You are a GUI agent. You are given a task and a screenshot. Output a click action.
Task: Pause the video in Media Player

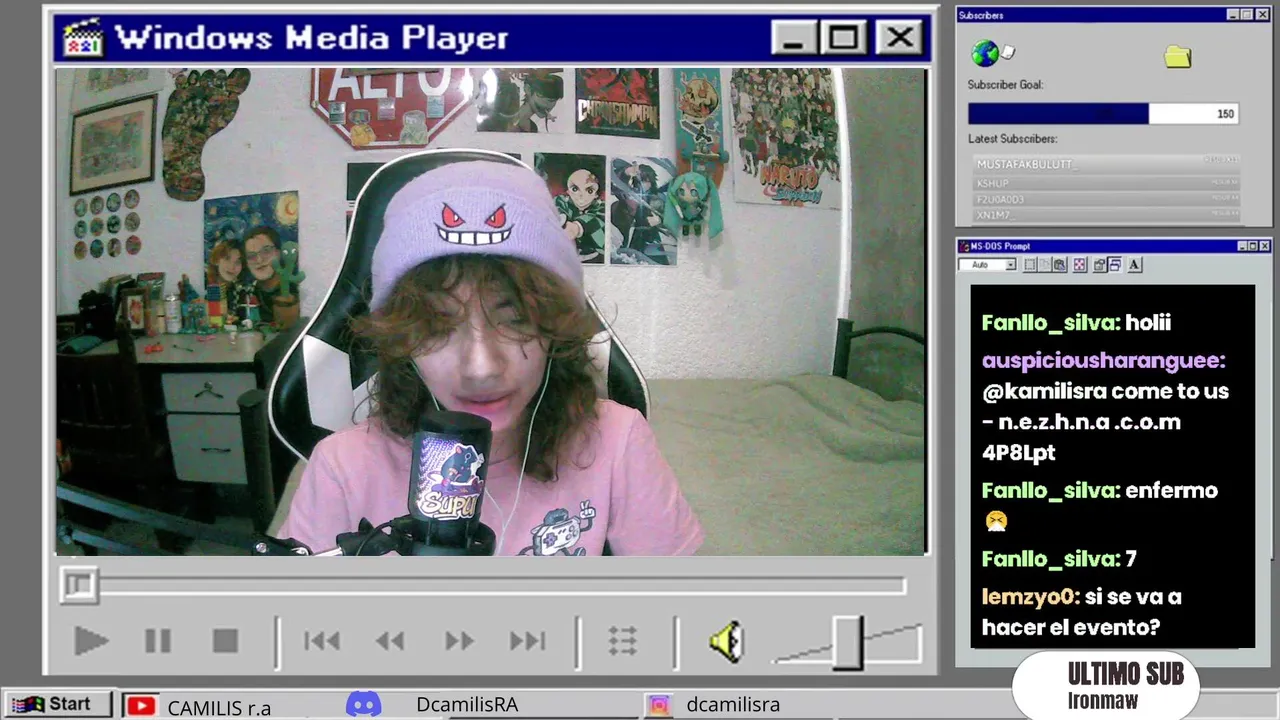click(158, 641)
